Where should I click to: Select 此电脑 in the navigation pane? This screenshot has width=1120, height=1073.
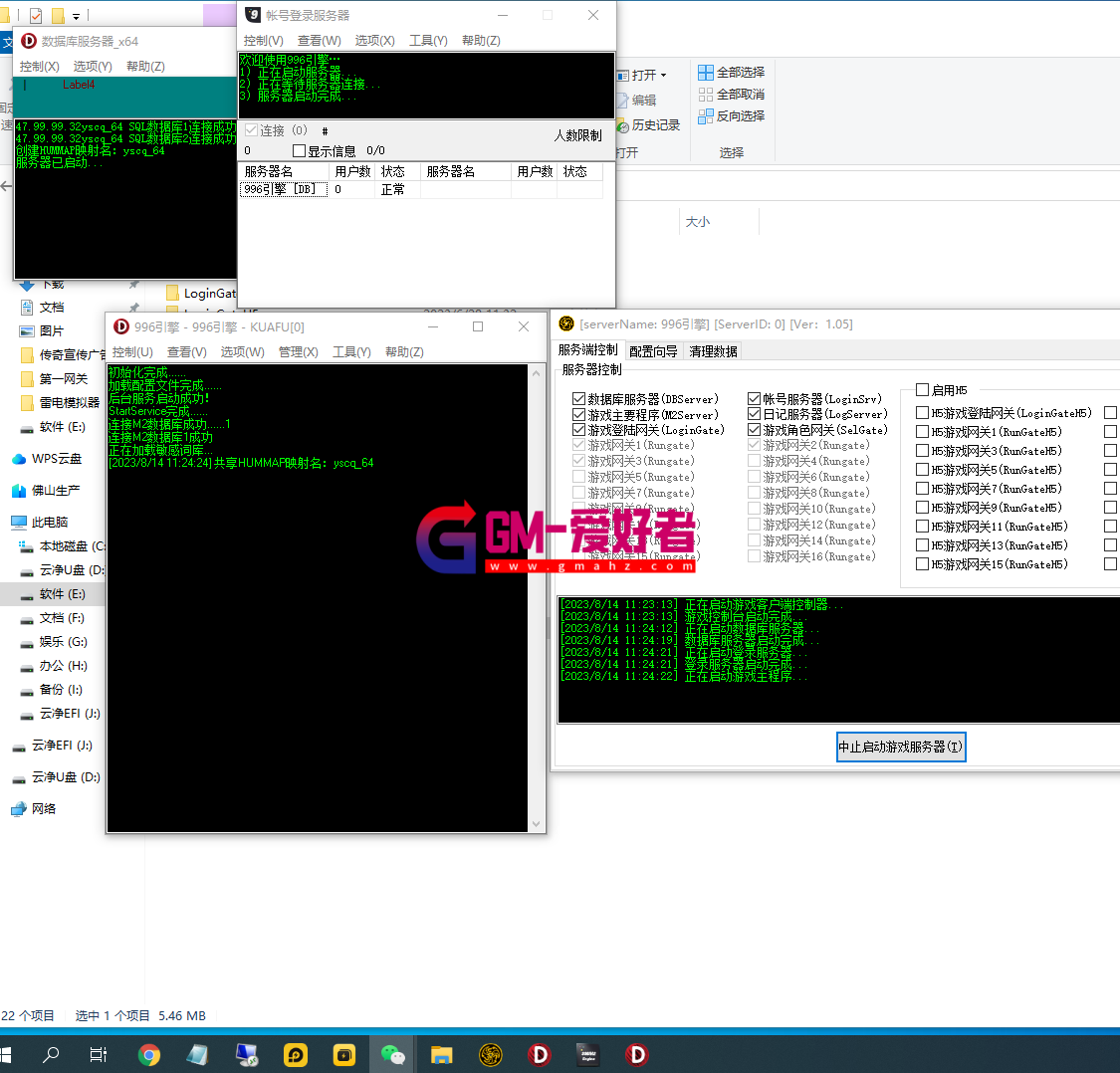(50, 523)
